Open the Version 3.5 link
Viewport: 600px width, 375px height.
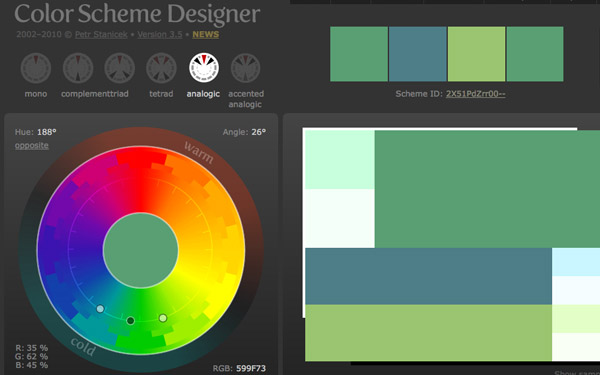pos(160,34)
